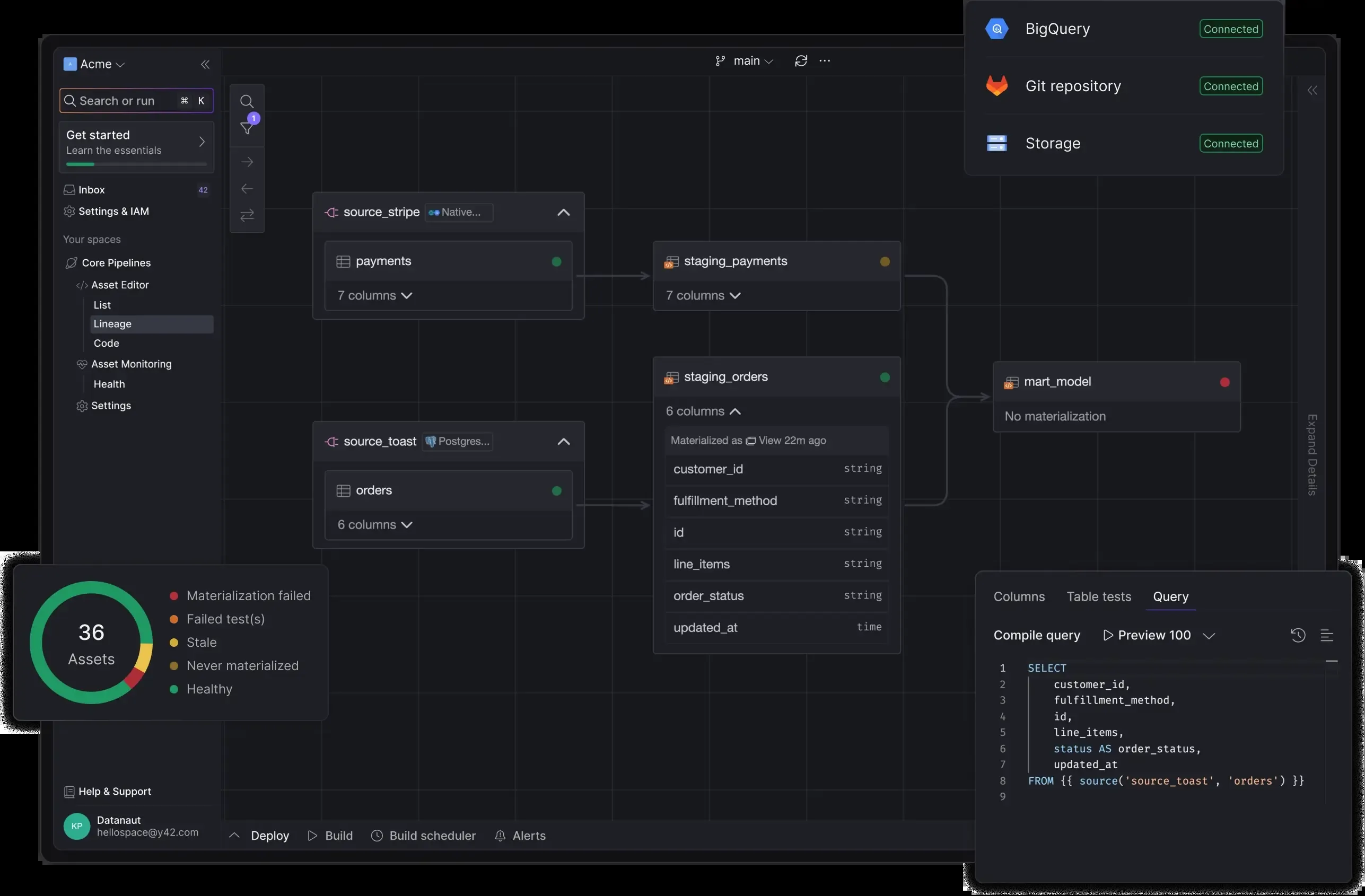Select Lineage in the sidebar
The width and height of the screenshot is (1365, 896).
152,324
